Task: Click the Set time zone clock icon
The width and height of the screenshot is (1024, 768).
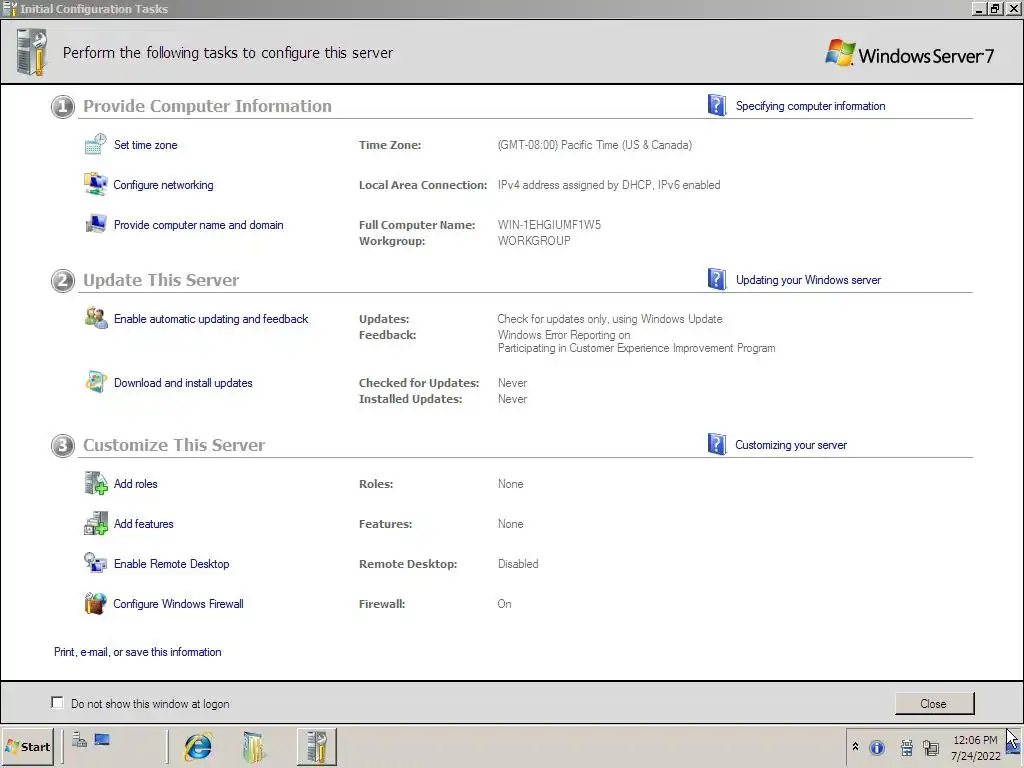Action: click(x=95, y=144)
